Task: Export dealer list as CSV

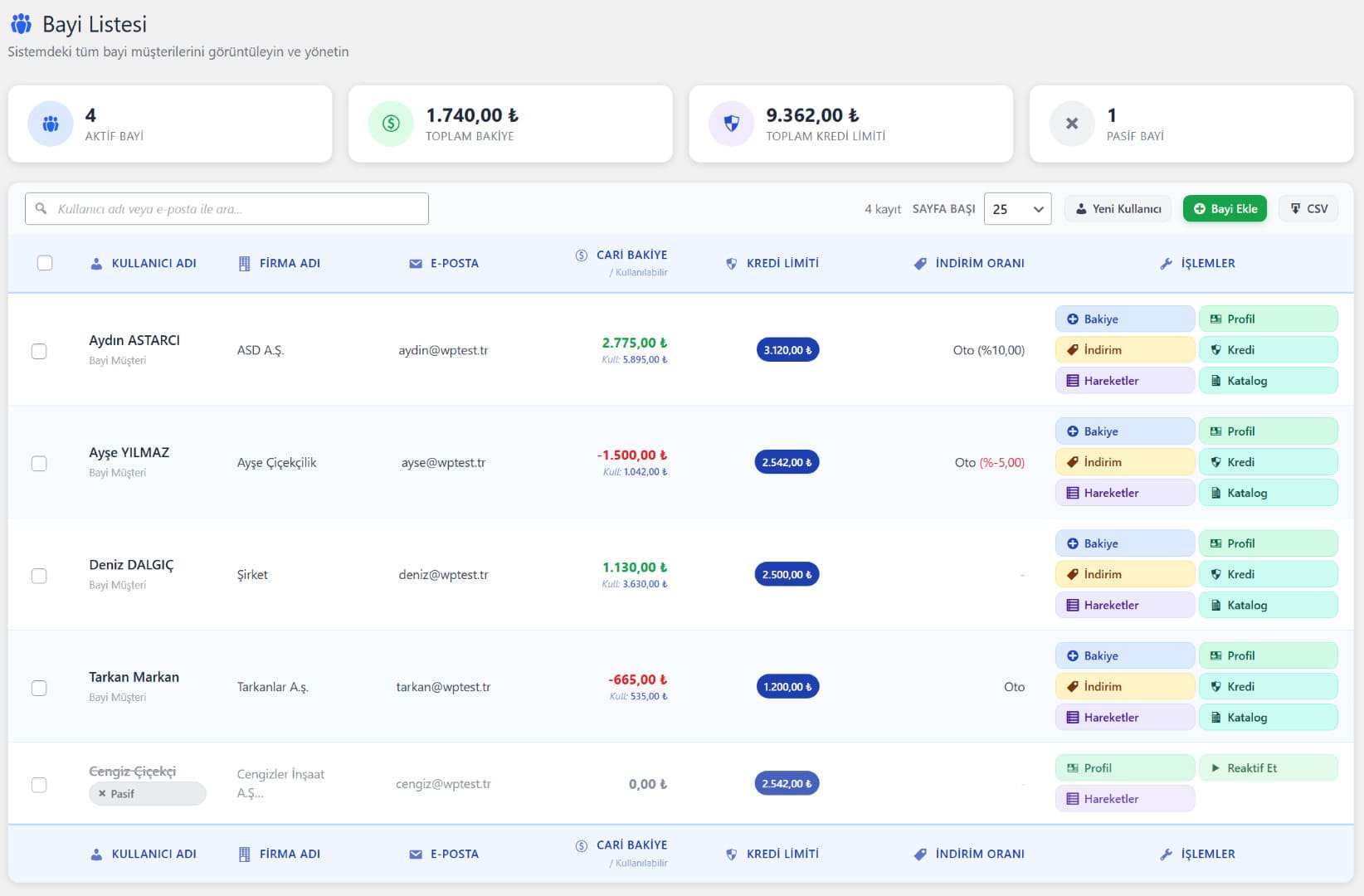Action: click(x=1308, y=209)
